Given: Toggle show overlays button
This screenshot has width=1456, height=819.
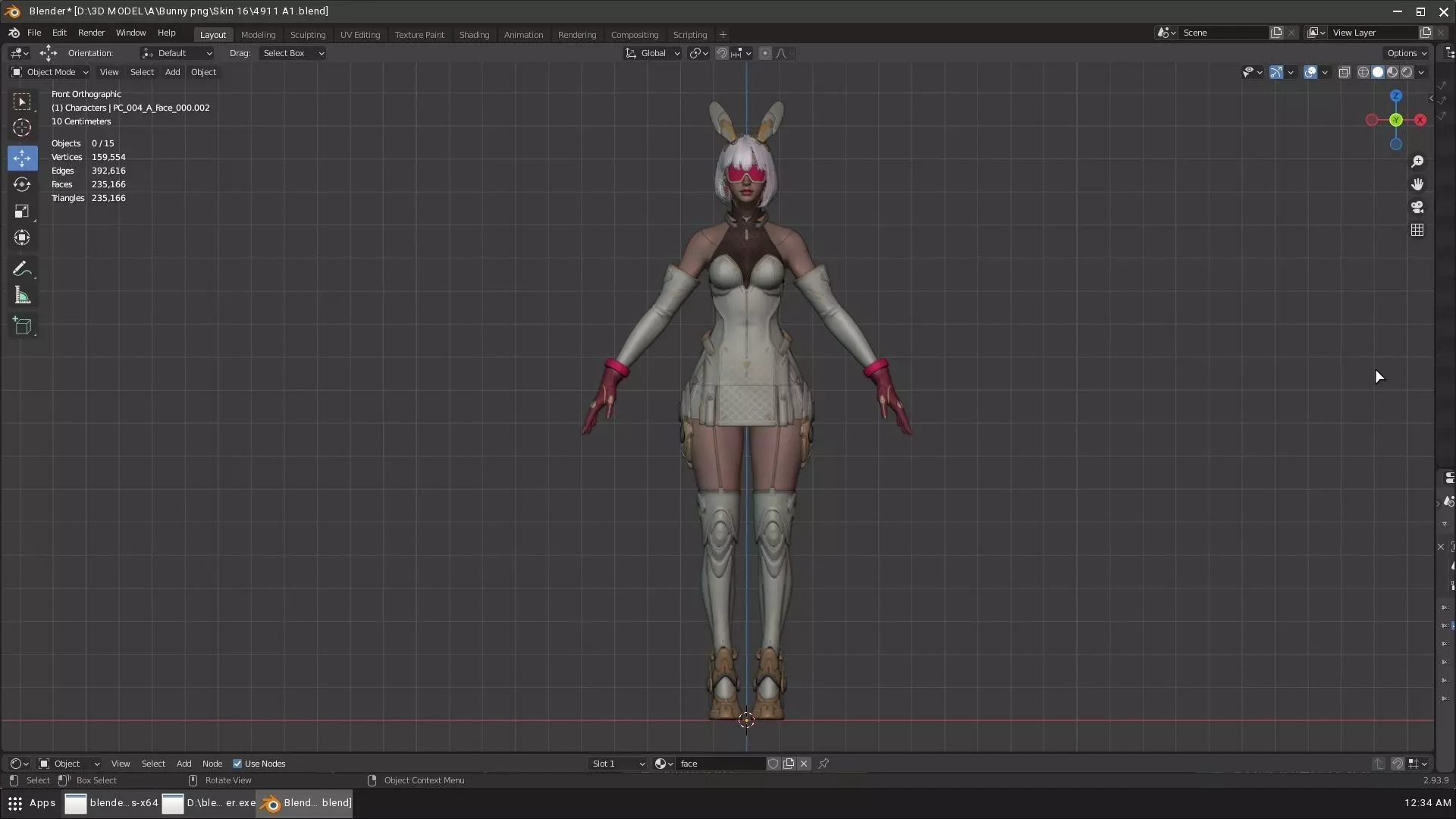Looking at the screenshot, I should [x=1310, y=72].
